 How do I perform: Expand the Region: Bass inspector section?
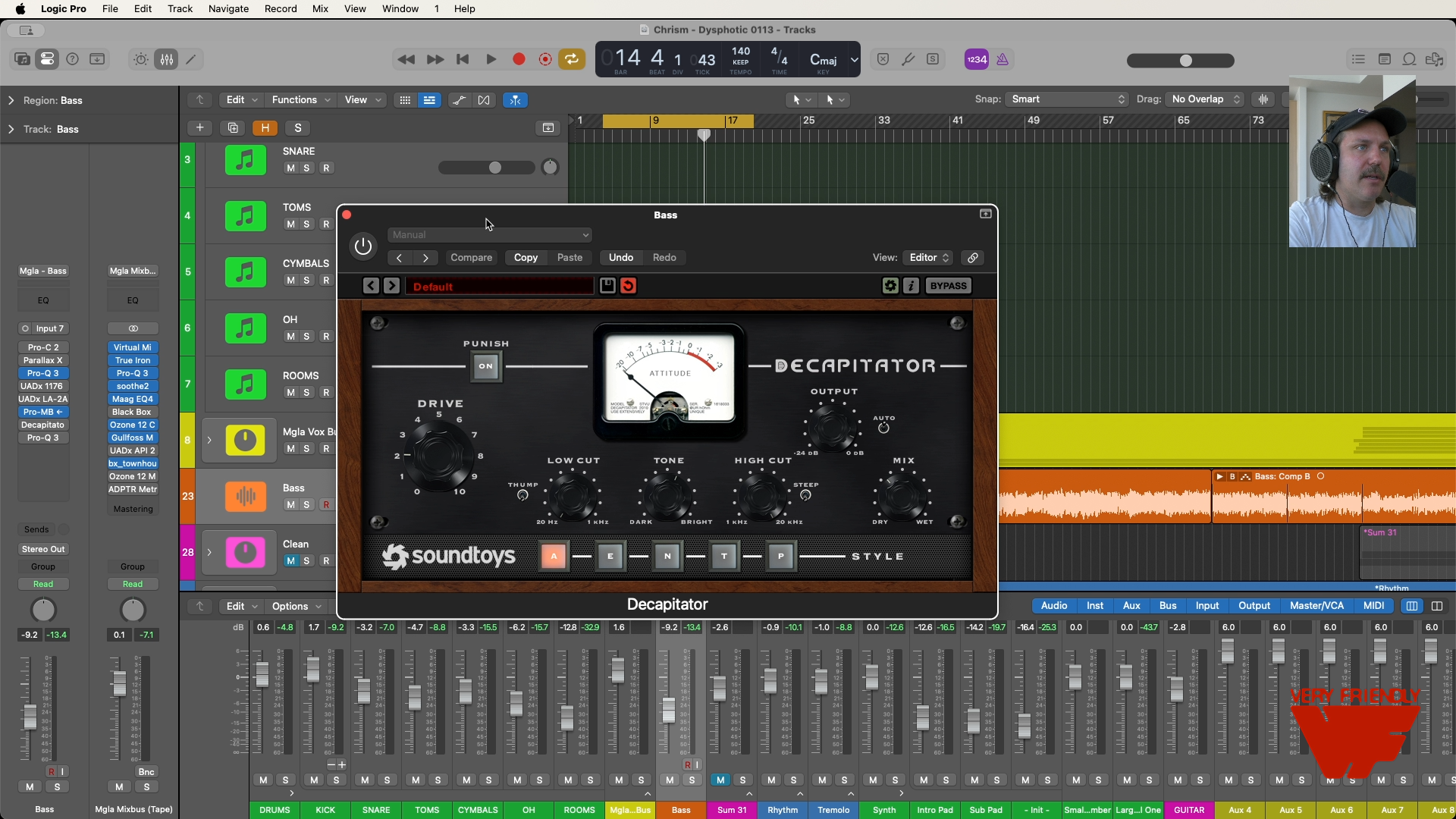click(x=11, y=100)
